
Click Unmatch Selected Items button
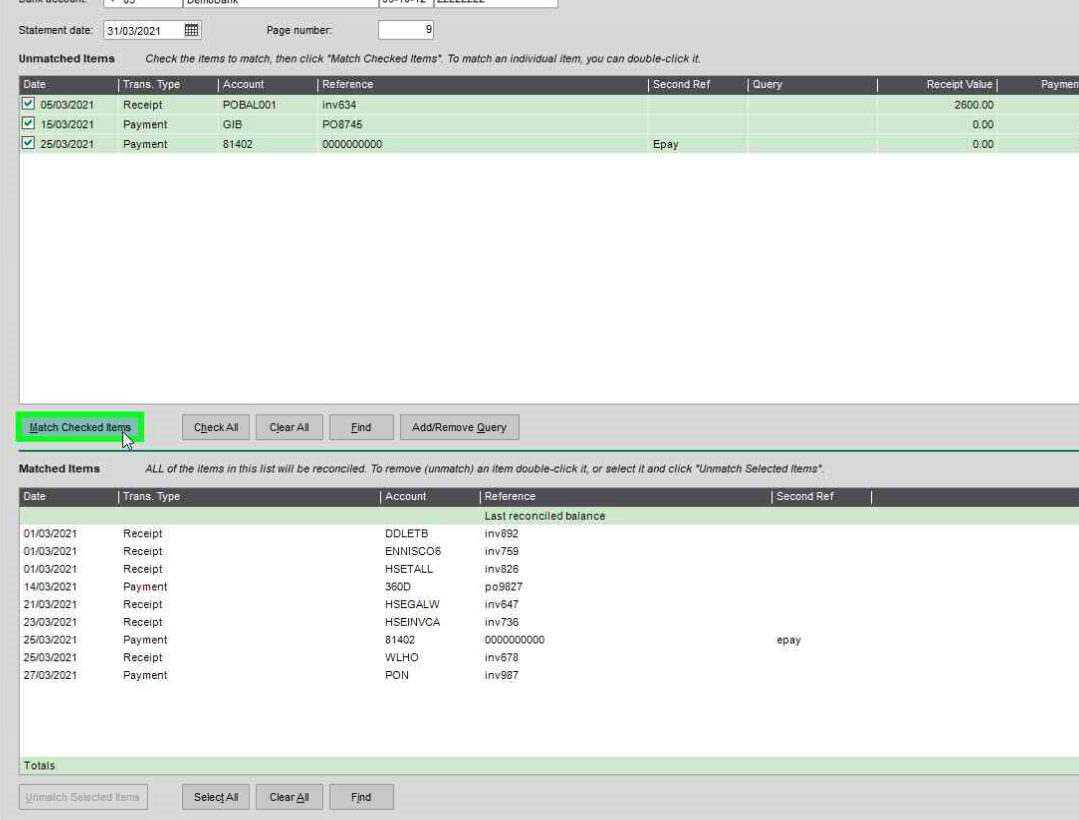click(x=83, y=797)
